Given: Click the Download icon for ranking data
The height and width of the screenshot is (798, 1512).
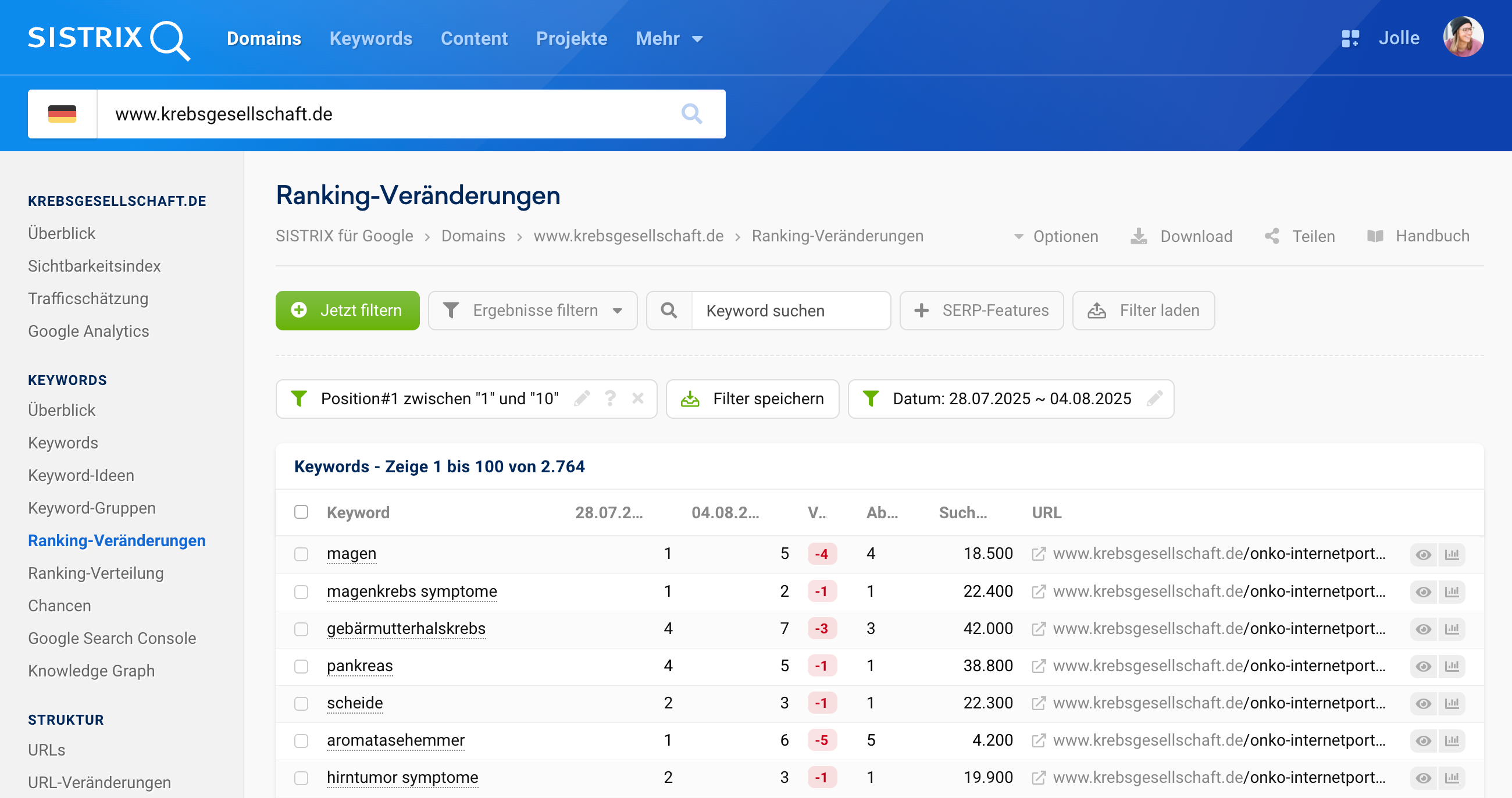Looking at the screenshot, I should click(1139, 236).
